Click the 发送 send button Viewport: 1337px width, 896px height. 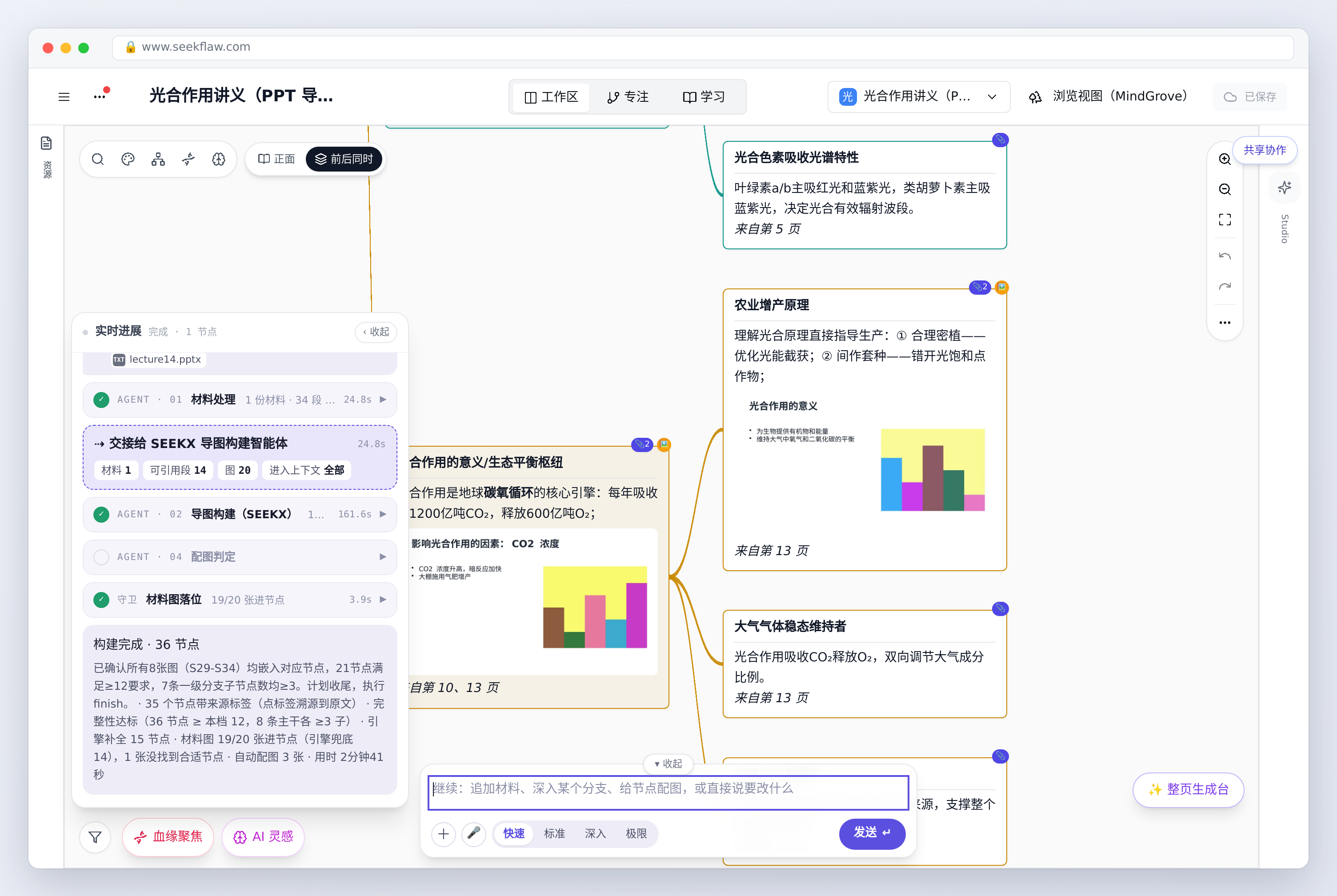coord(872,833)
